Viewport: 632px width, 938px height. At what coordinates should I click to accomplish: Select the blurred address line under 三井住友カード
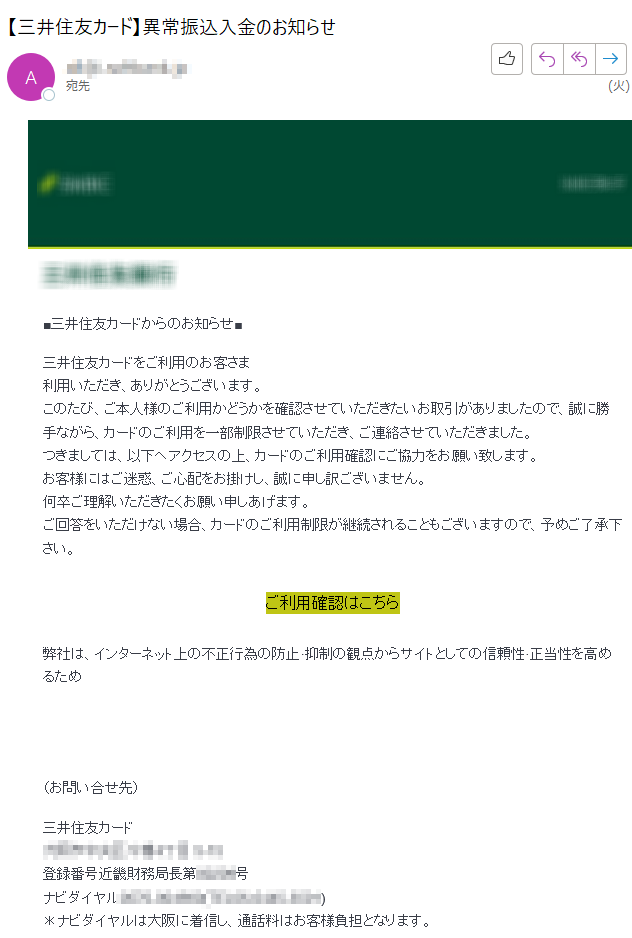(133, 850)
